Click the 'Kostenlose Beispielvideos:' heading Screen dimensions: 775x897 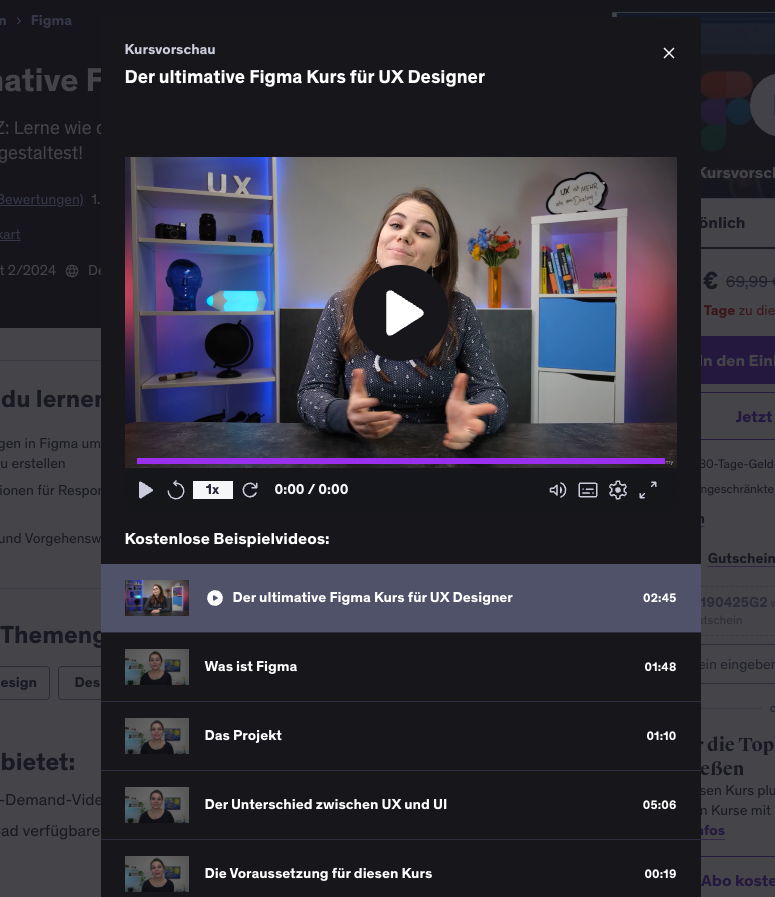click(x=227, y=539)
